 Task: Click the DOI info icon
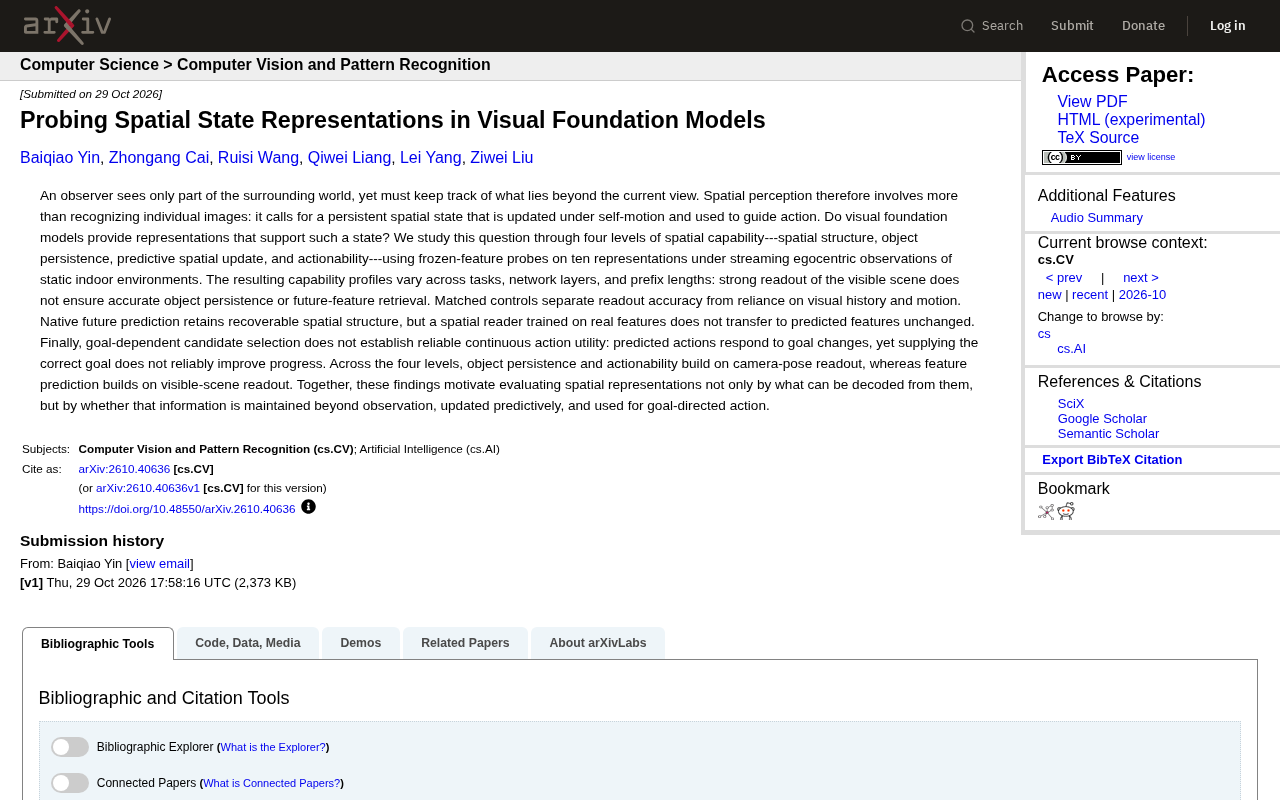click(x=308, y=507)
